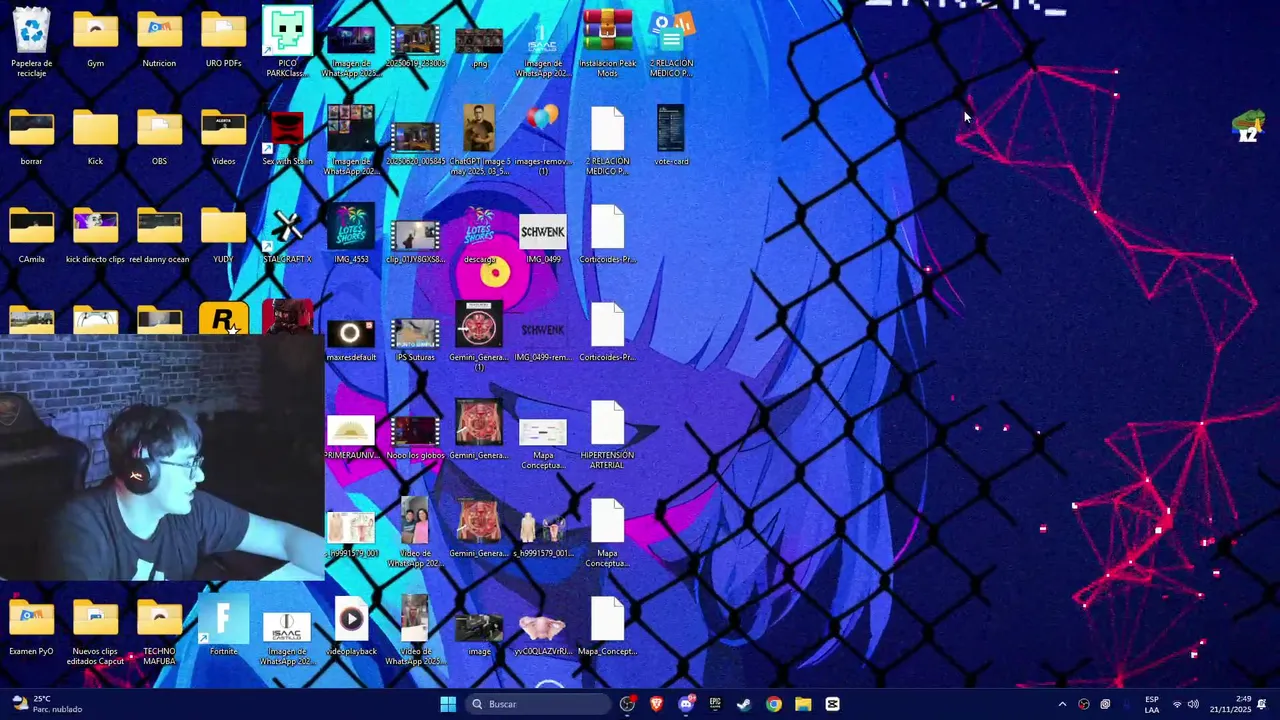This screenshot has width=1280, height=720.
Task: Open the yvC0QLAZVrRJ pelvis image
Action: coord(543,634)
